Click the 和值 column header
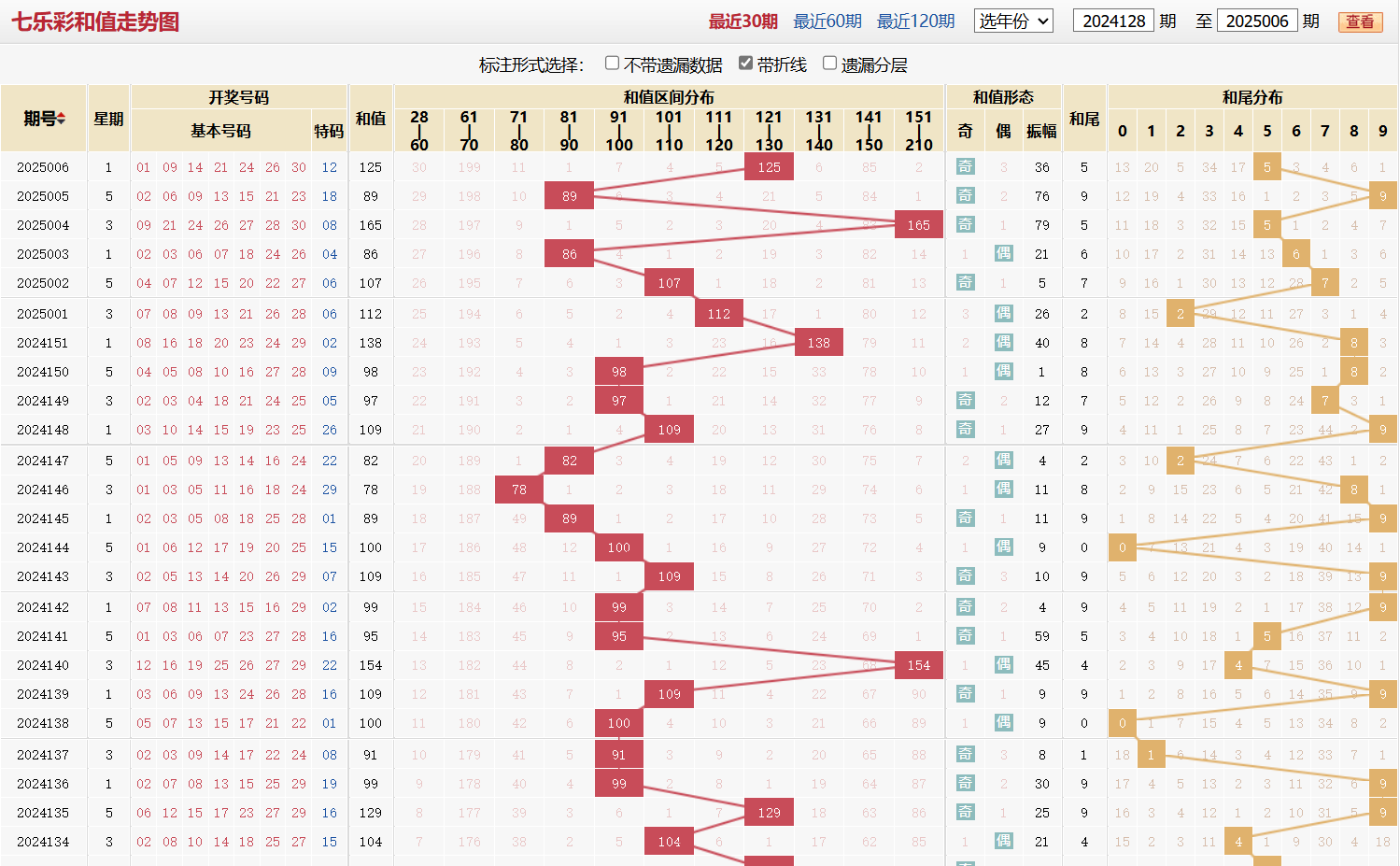1400x866 pixels. pos(371,119)
